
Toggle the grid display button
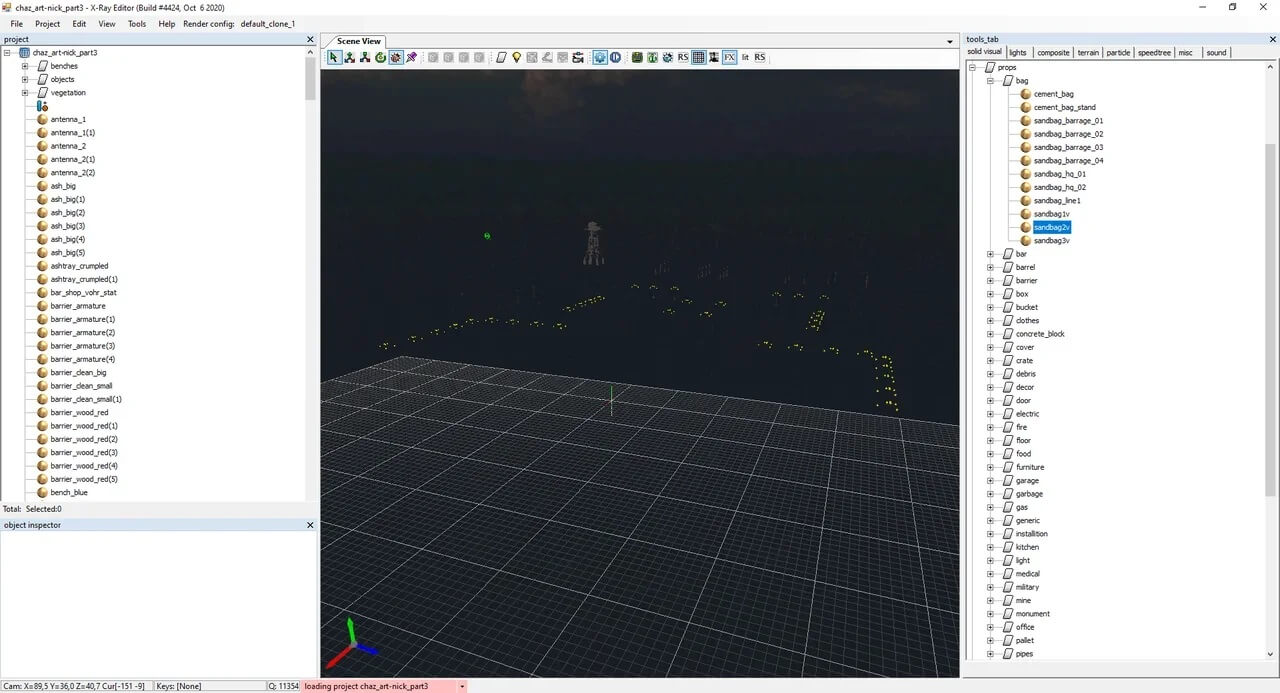[x=698, y=58]
